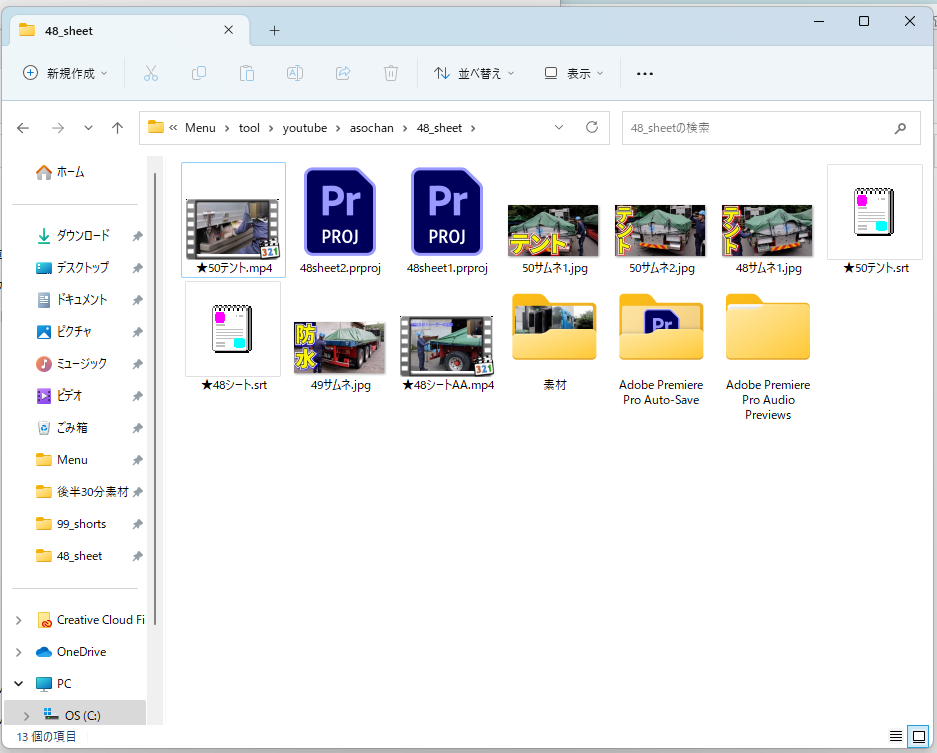
Task: Close the 48_sheet tab
Action: click(x=228, y=30)
